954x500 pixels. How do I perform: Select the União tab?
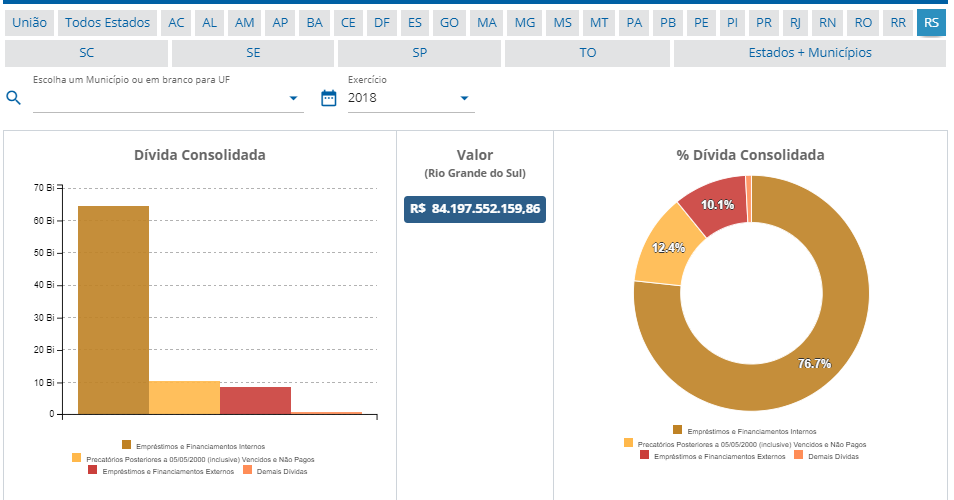tap(29, 23)
